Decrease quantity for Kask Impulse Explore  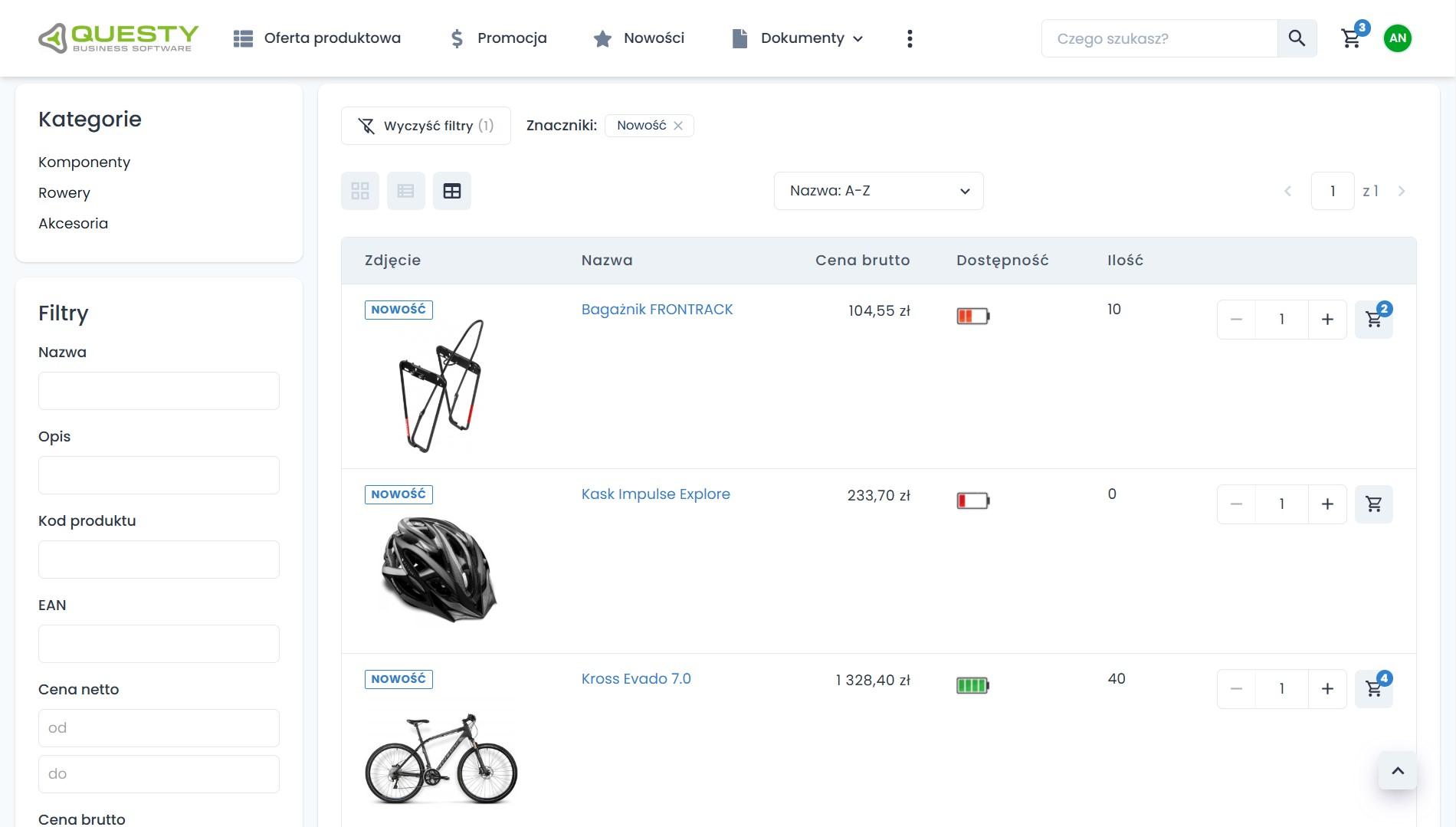1236,504
